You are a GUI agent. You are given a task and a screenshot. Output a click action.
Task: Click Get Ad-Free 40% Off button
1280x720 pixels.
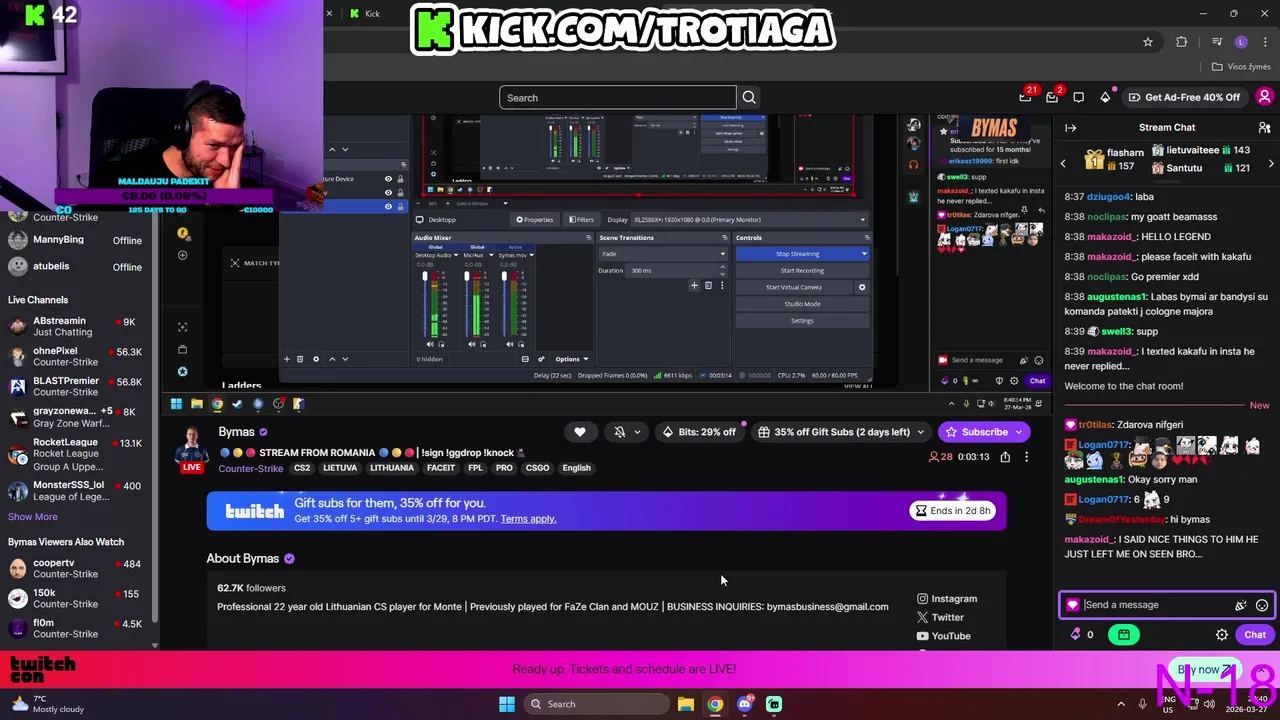(1184, 97)
